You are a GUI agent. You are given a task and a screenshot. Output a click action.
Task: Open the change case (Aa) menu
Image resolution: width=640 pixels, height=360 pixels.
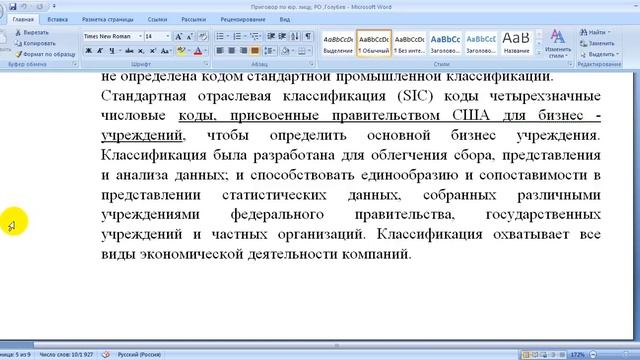pyautogui.click(x=165, y=51)
